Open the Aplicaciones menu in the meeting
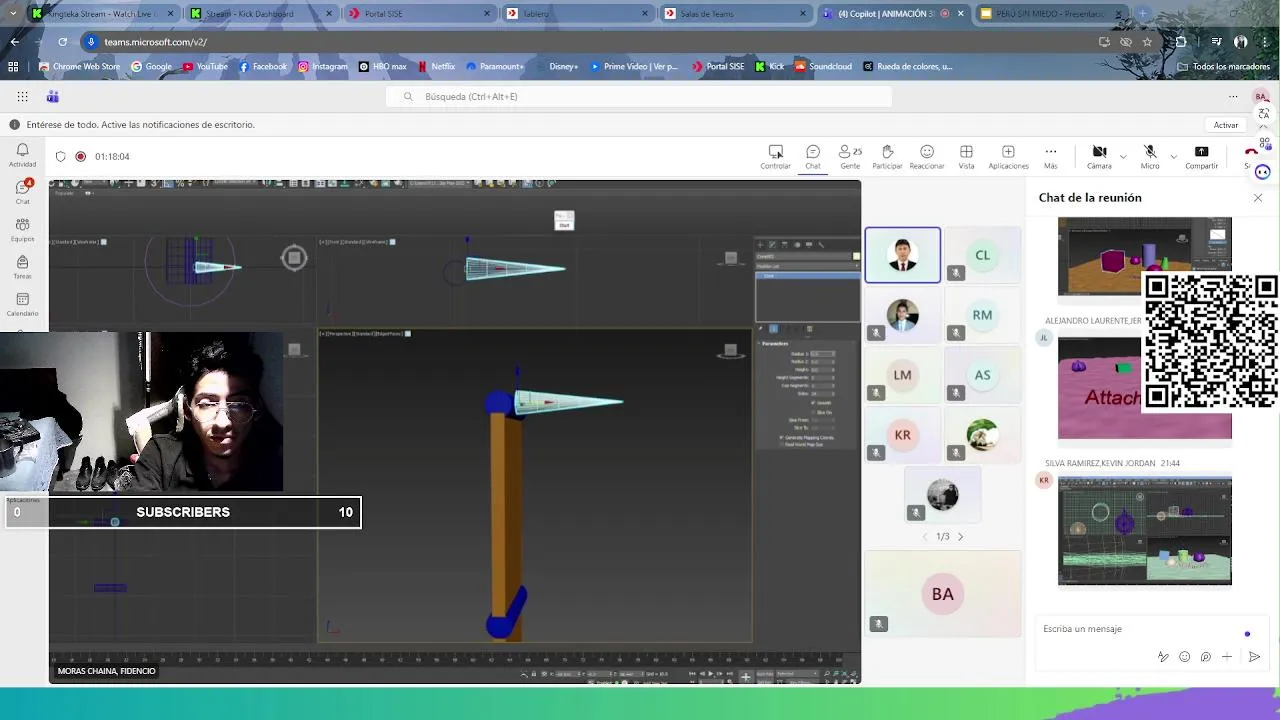This screenshot has height=720, width=1280. [x=1008, y=156]
